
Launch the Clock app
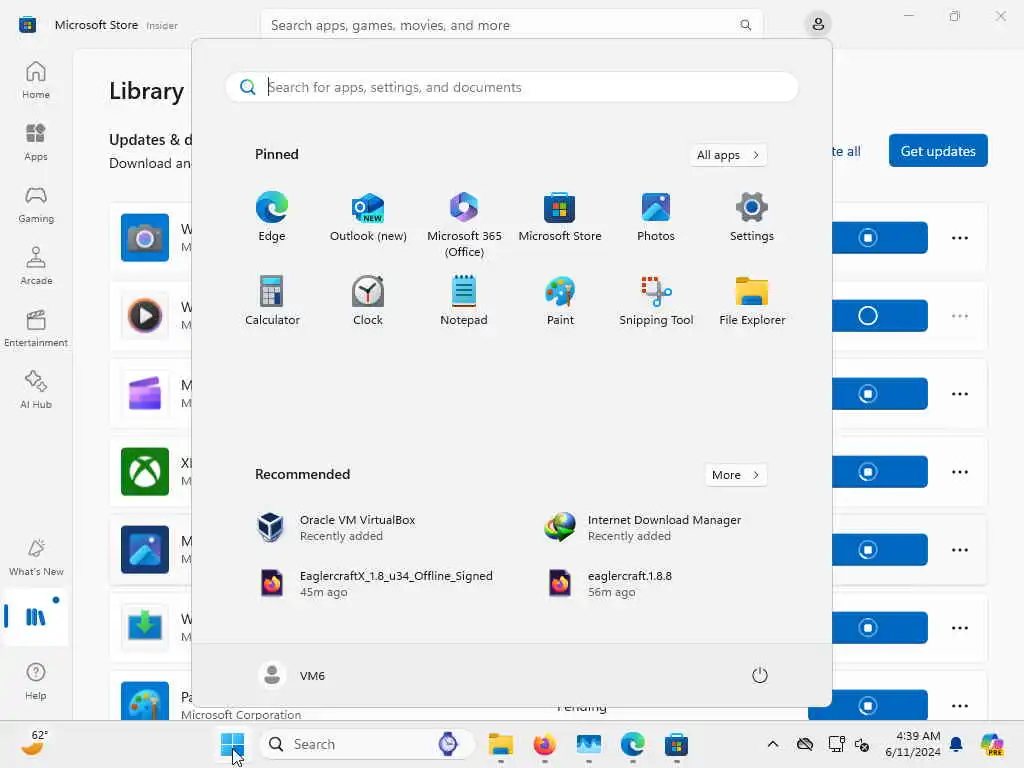pos(368,300)
